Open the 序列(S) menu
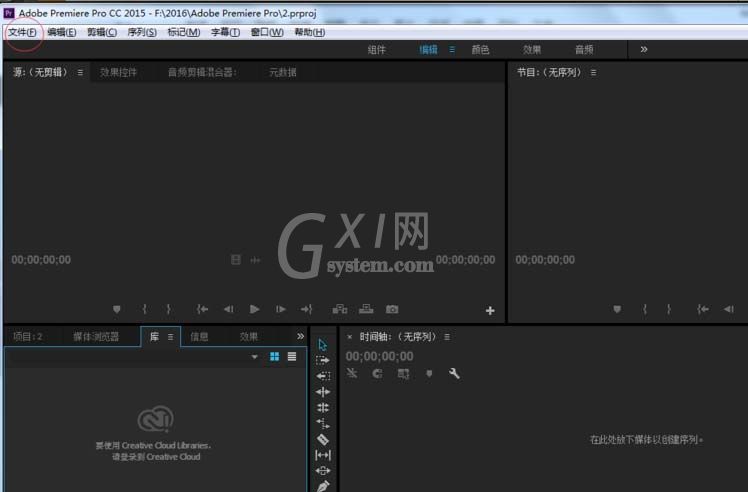This screenshot has width=748, height=492. click(142, 32)
